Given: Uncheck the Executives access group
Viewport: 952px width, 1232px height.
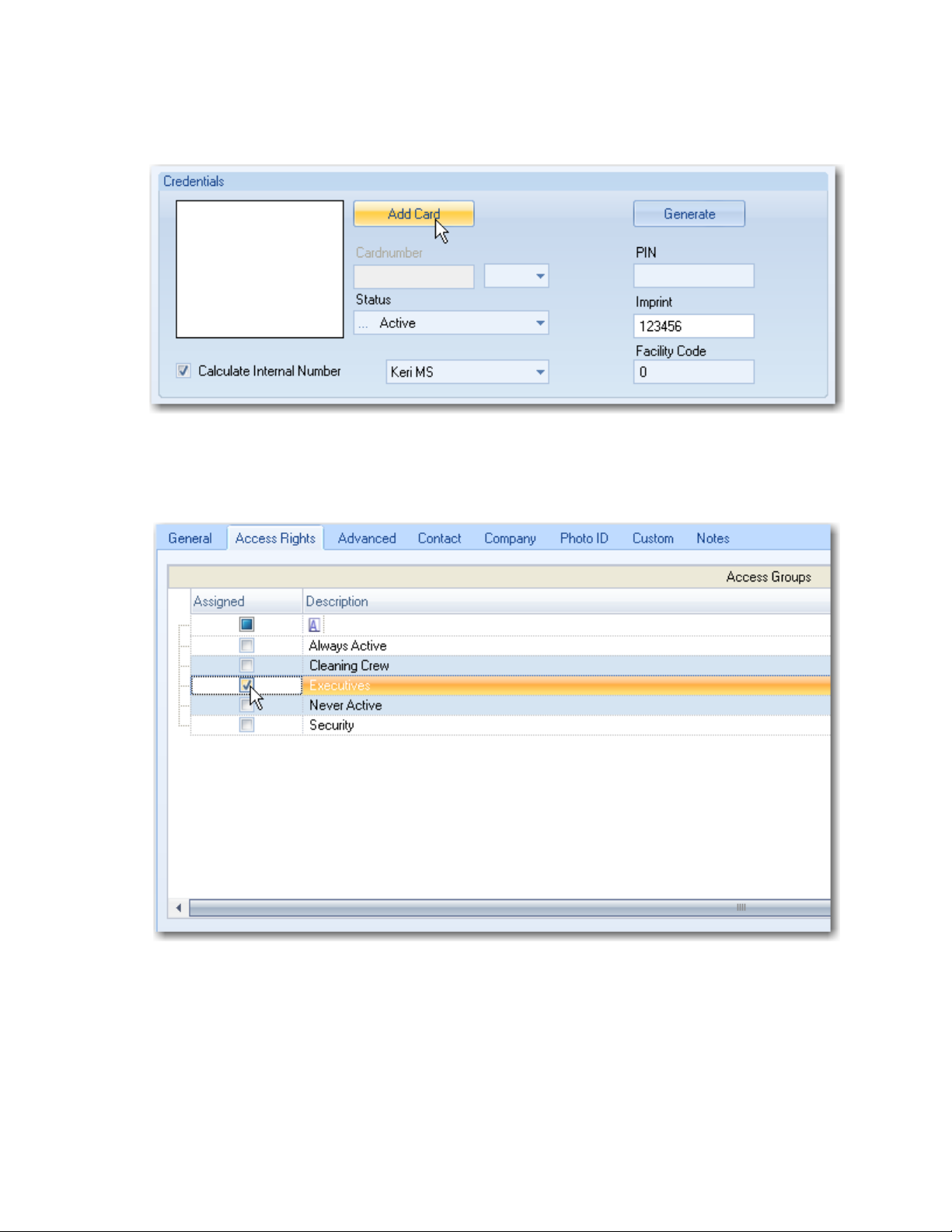Looking at the screenshot, I should point(246,685).
